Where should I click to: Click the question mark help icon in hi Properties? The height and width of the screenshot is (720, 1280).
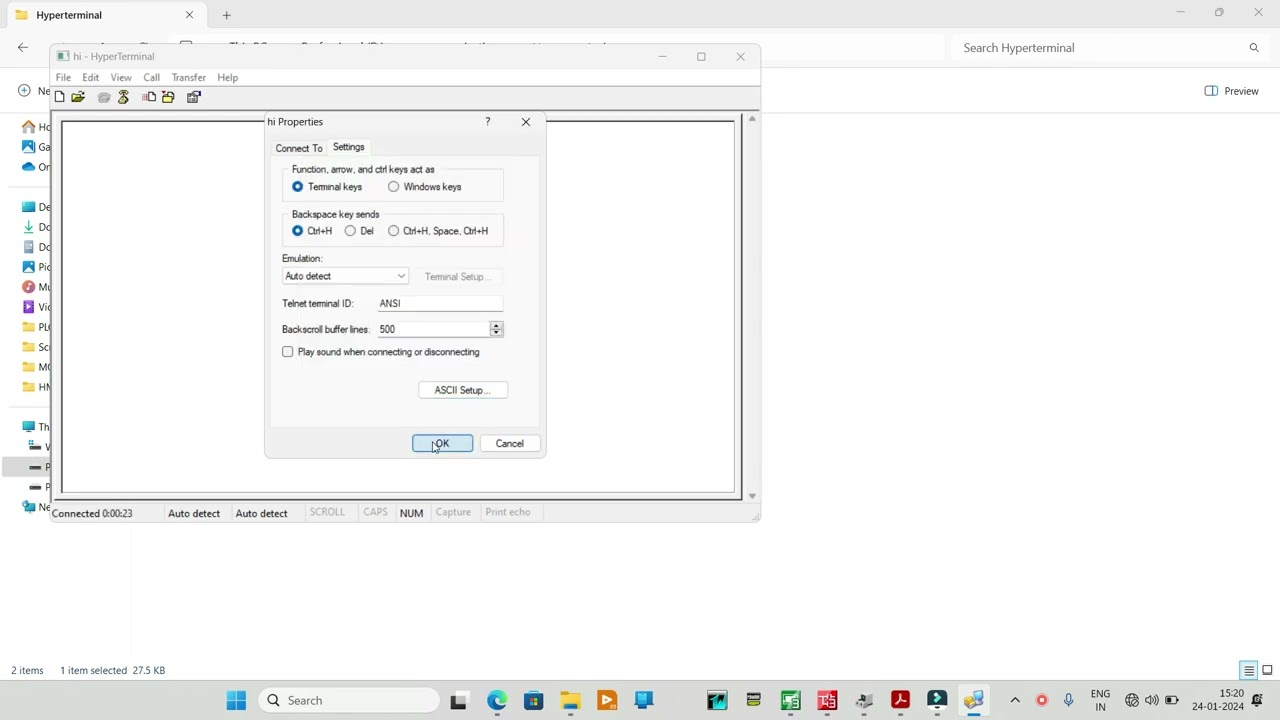[488, 121]
